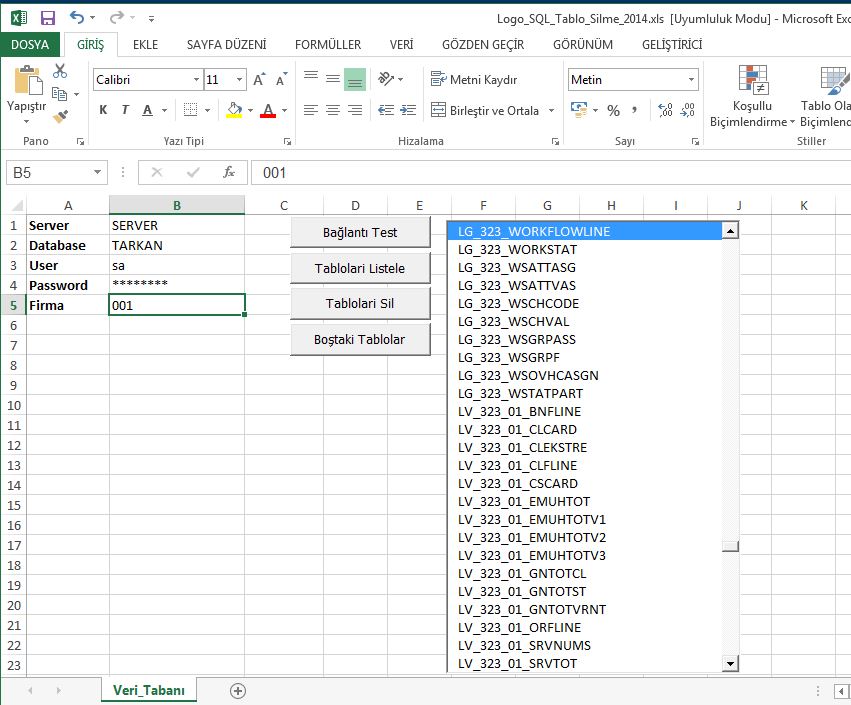Click the Bağlantı Test button
The image size is (851, 705).
(x=360, y=232)
